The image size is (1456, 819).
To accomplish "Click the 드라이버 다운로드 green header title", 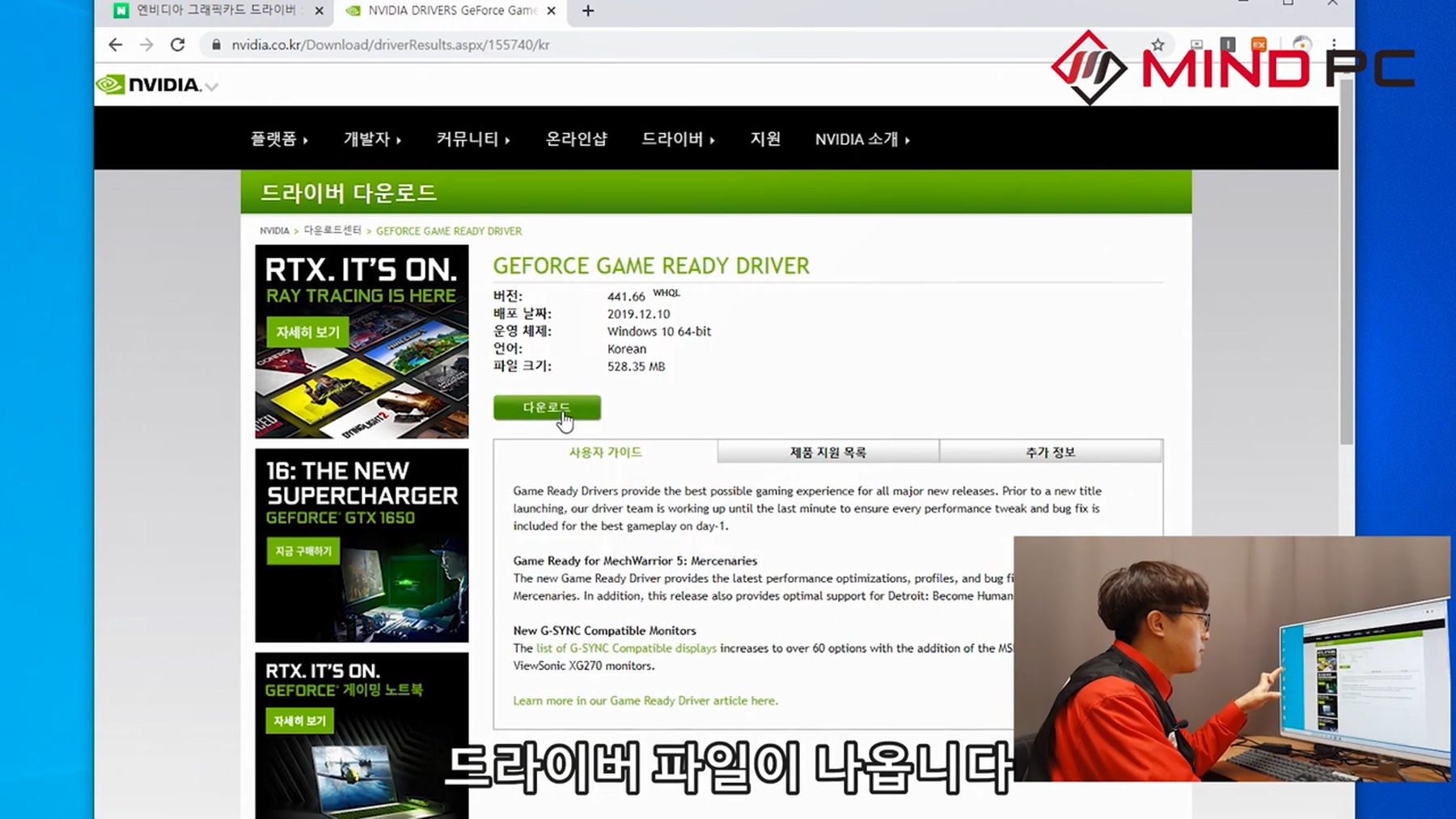I will tap(349, 193).
